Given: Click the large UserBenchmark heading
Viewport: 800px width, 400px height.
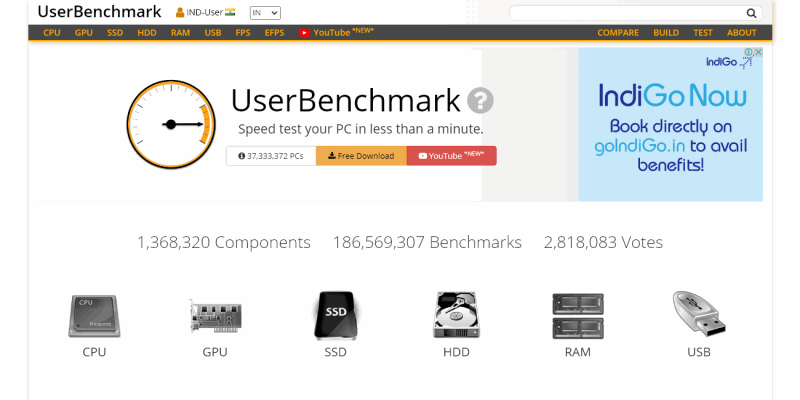Looking at the screenshot, I should pyautogui.click(x=345, y=100).
